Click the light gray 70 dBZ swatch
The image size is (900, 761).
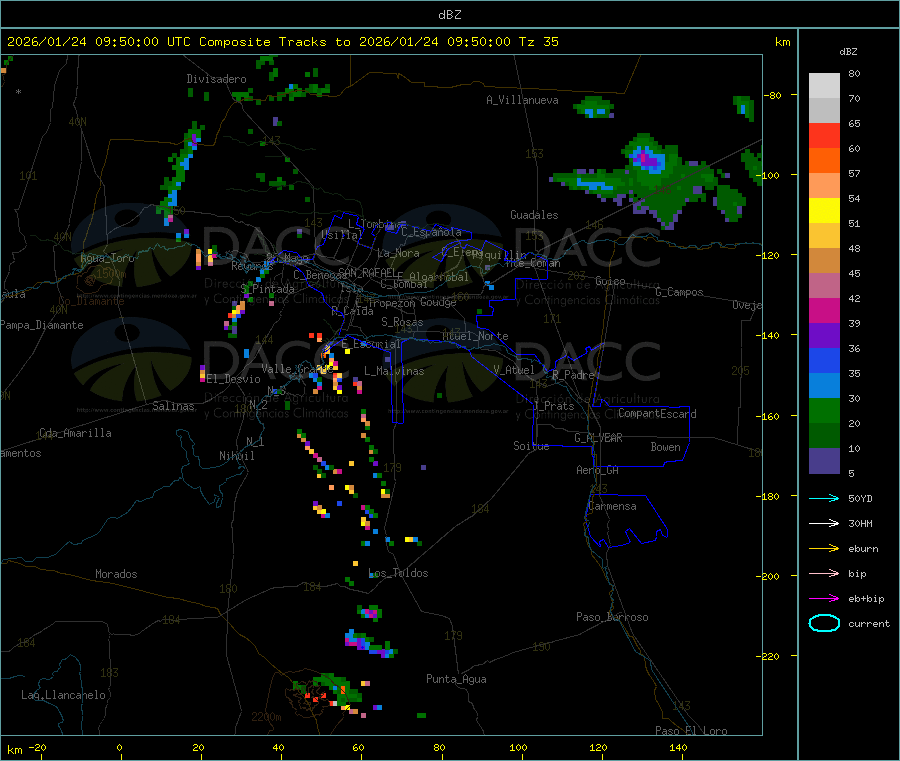[x=824, y=111]
